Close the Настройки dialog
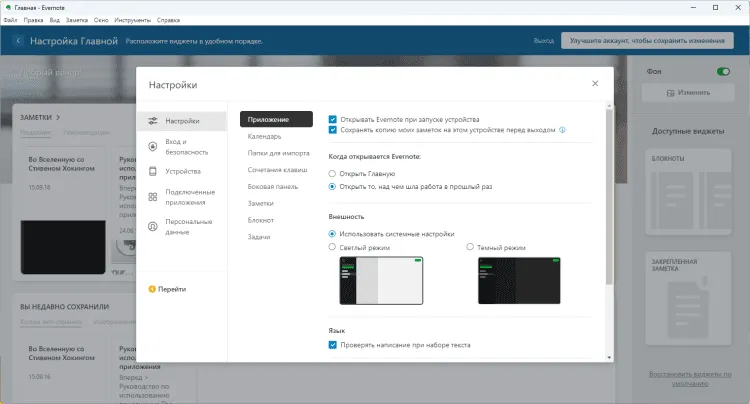The width and height of the screenshot is (750, 404). point(595,83)
